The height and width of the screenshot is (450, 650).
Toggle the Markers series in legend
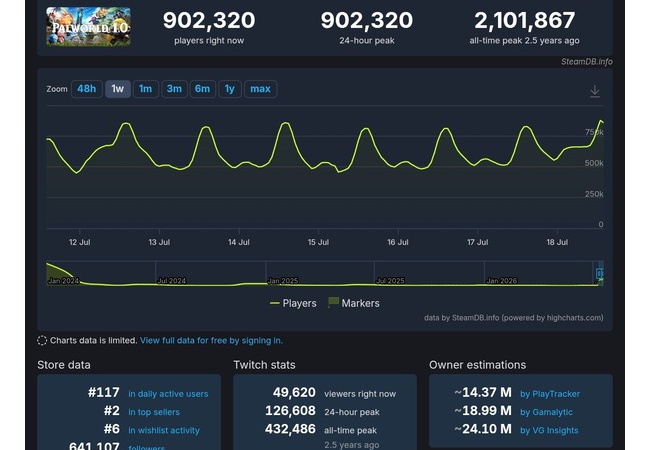tap(354, 303)
